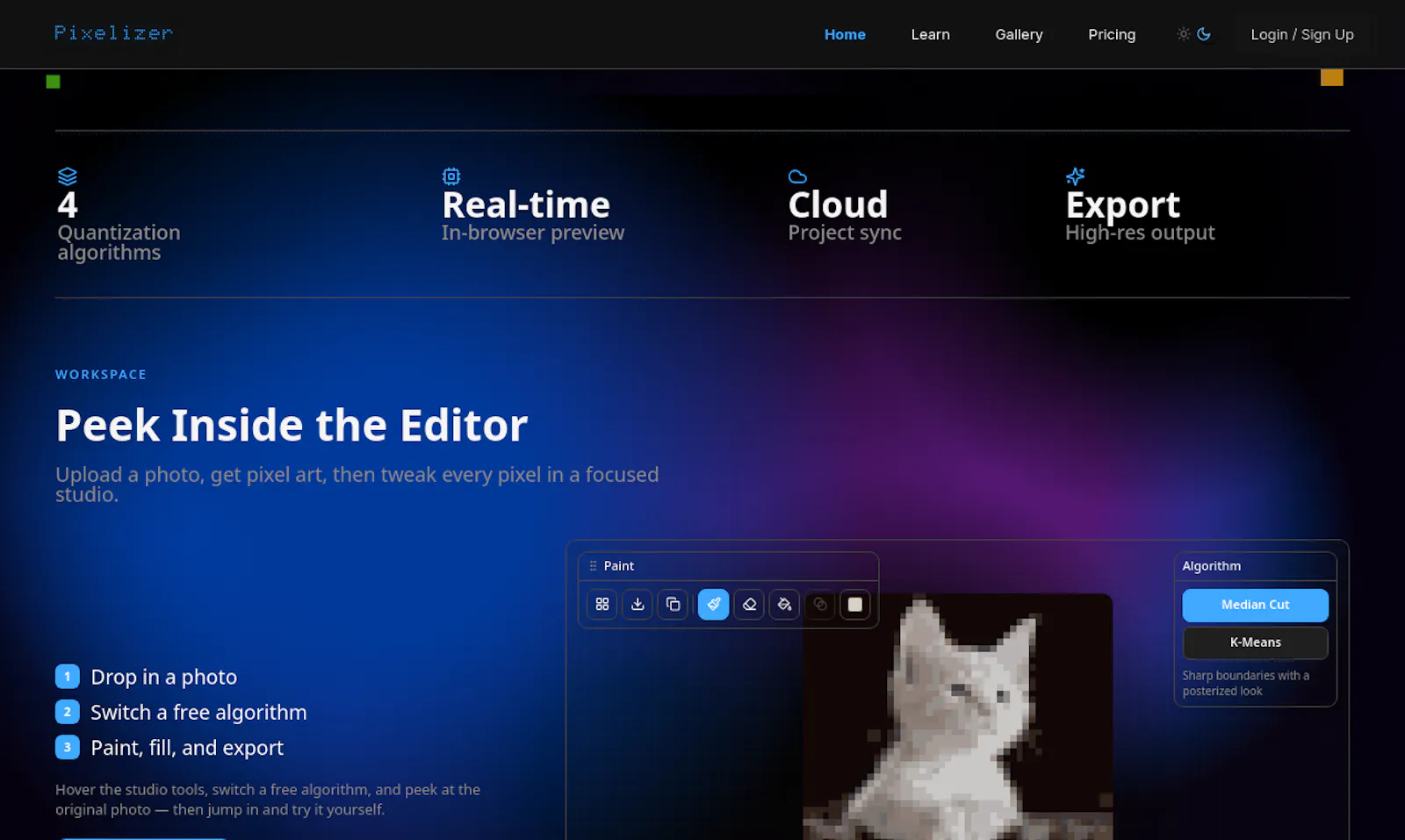Click step badge 2 beside 'Switch a free algorithm'
The width and height of the screenshot is (1405, 840).
coord(68,712)
